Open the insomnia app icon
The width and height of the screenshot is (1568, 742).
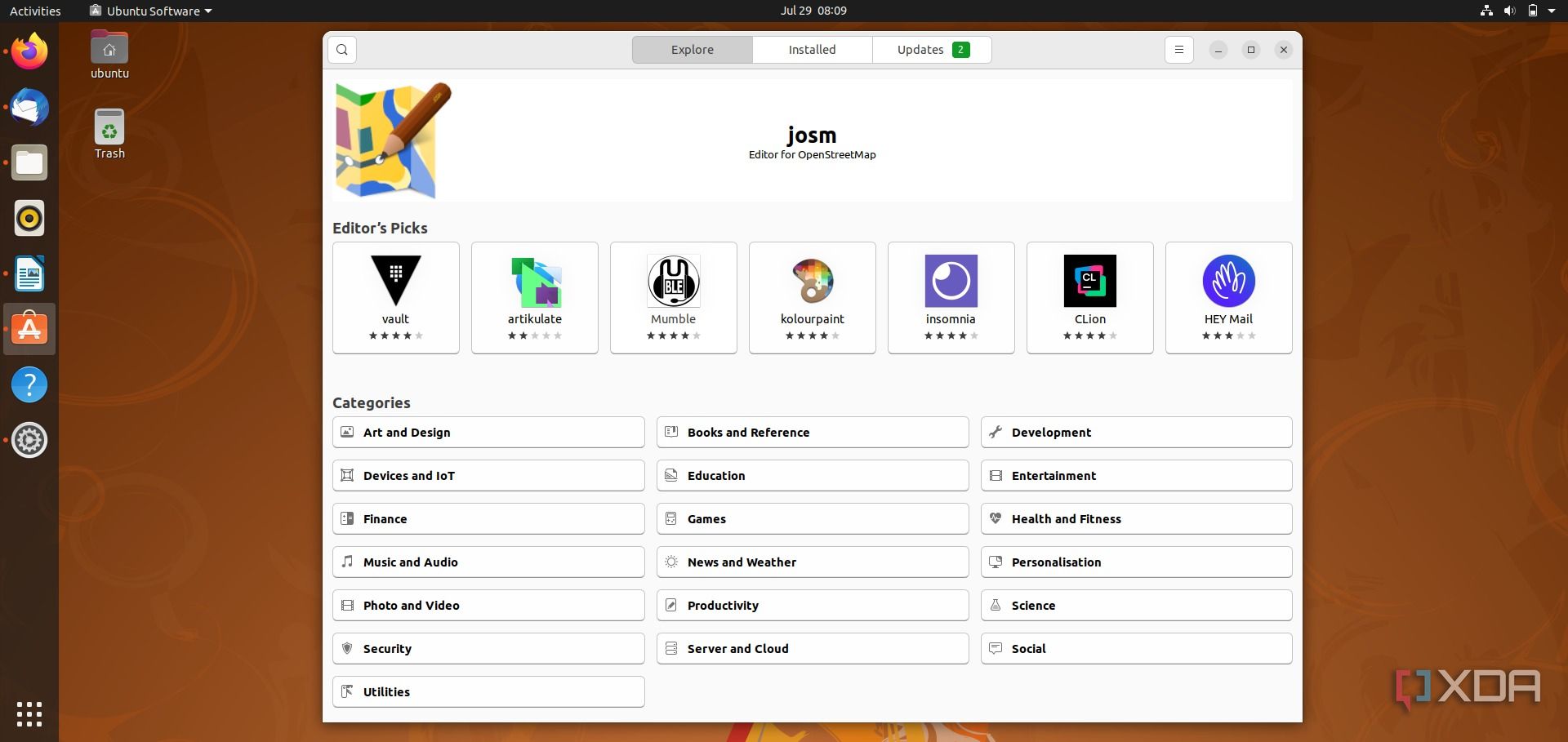(x=951, y=280)
